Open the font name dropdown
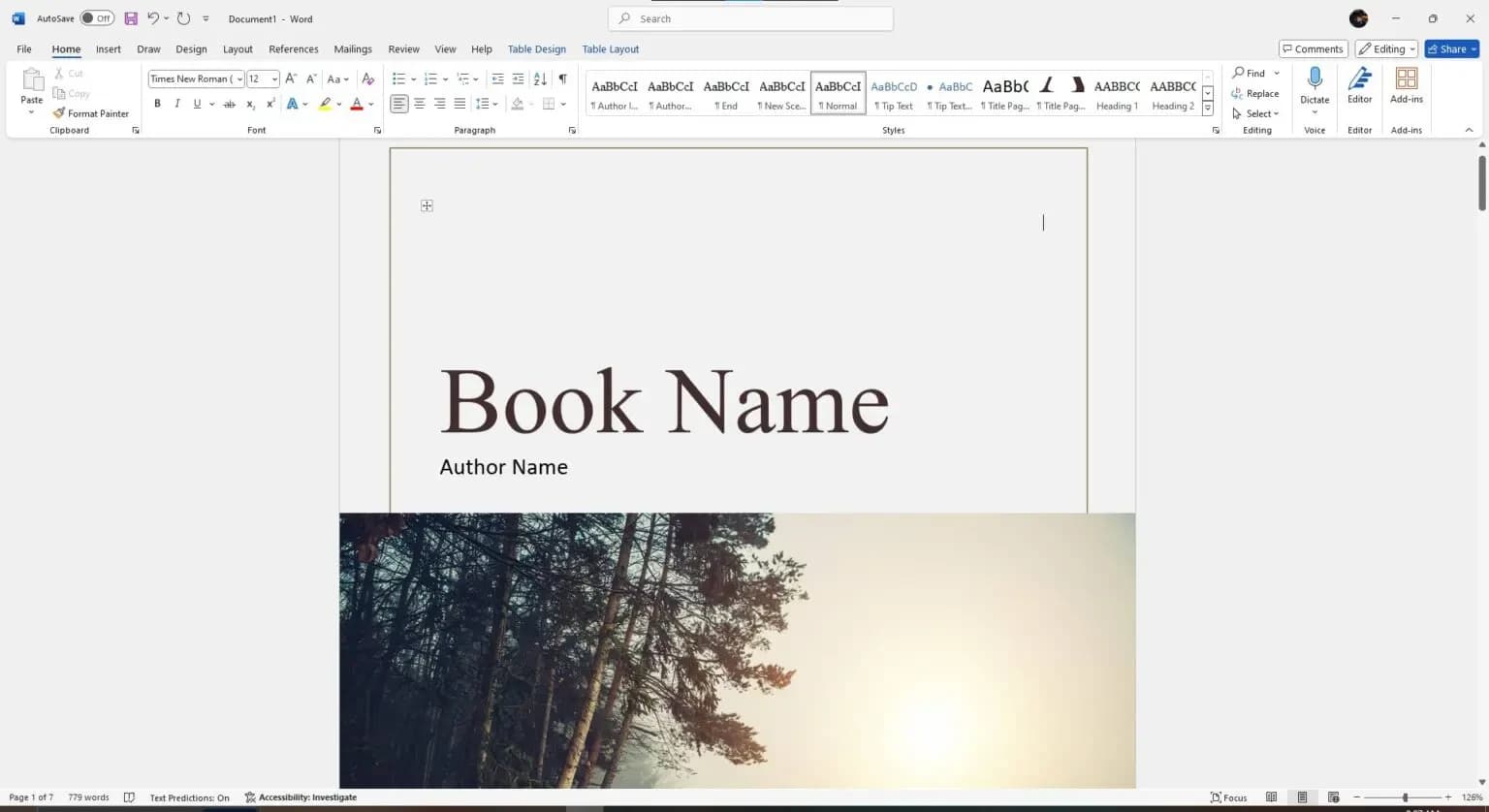The image size is (1489, 812). point(238,78)
